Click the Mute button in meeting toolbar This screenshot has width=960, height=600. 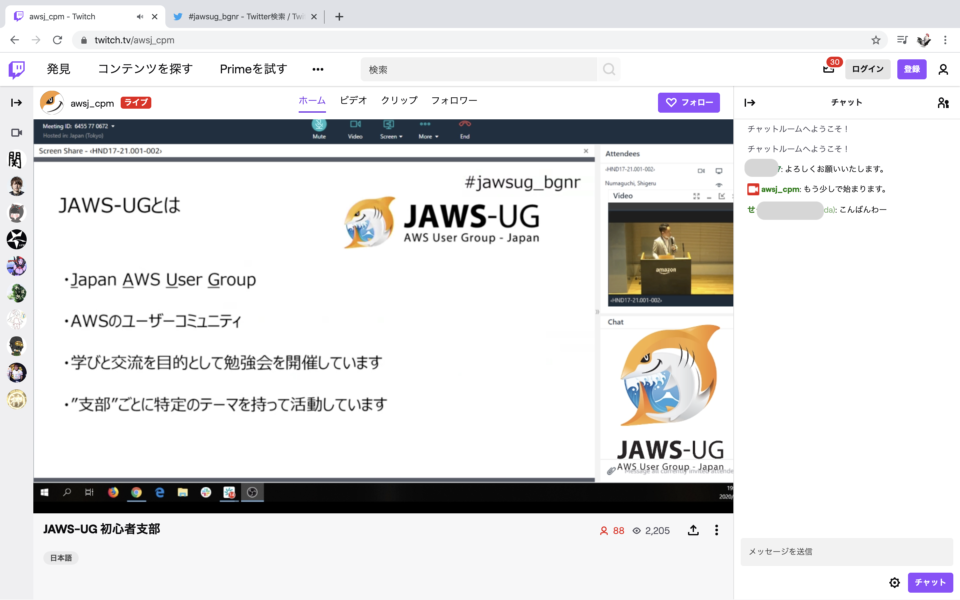(319, 129)
